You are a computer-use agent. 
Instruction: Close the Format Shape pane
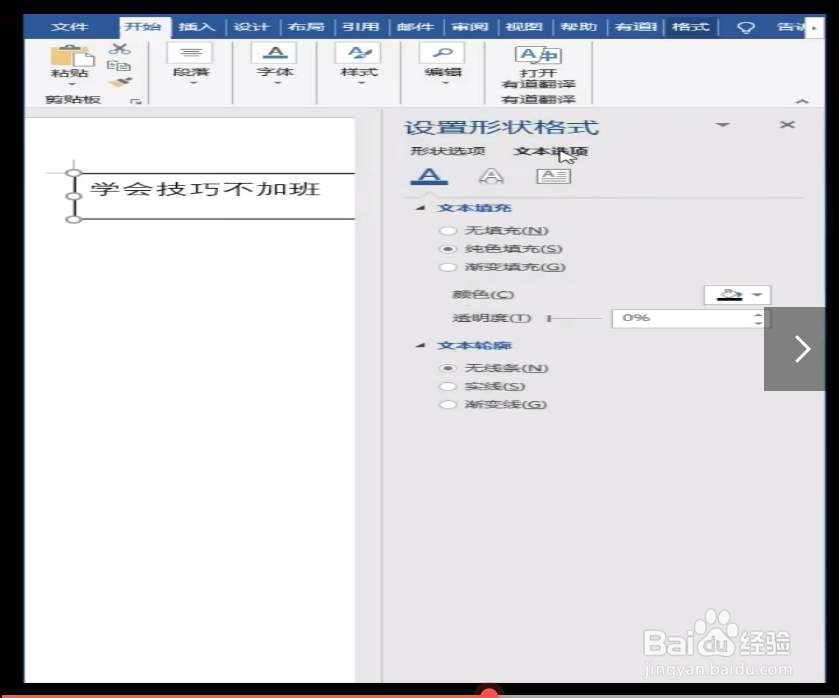pos(787,125)
